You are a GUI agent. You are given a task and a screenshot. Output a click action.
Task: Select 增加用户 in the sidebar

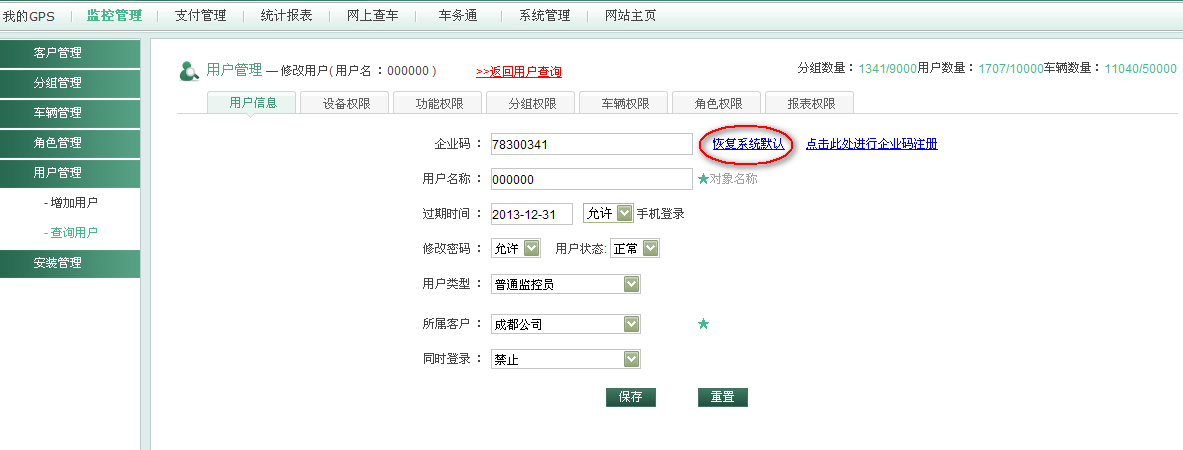(x=74, y=202)
